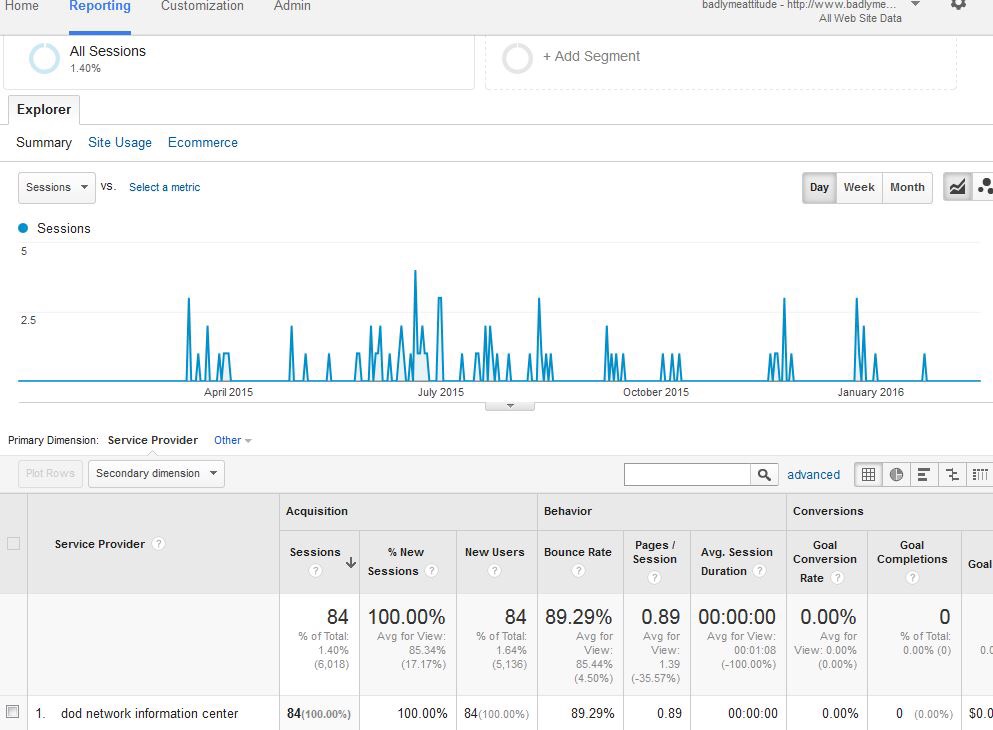Click the advanced filter link

coord(813,474)
